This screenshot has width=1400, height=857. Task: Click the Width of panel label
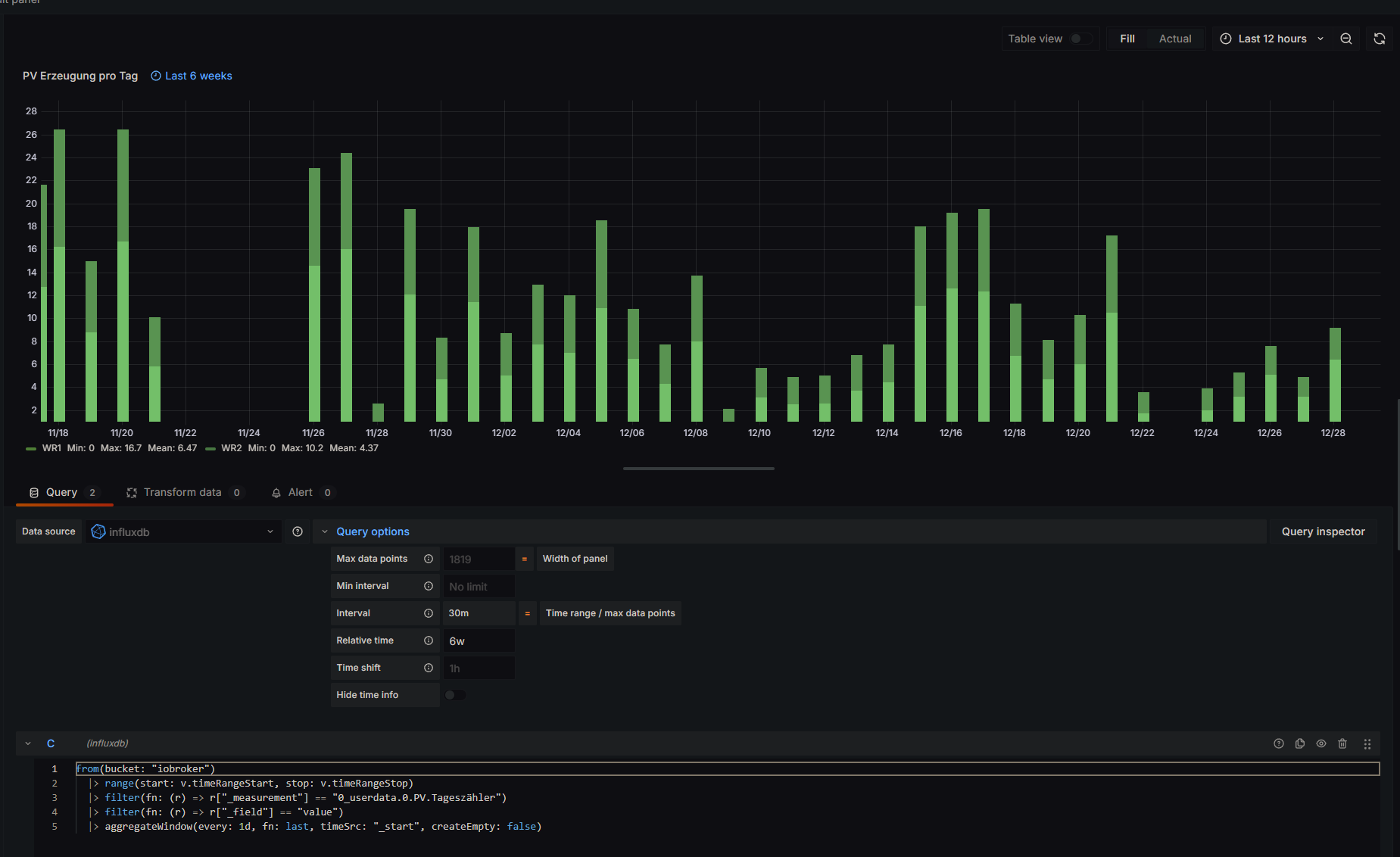coord(575,559)
